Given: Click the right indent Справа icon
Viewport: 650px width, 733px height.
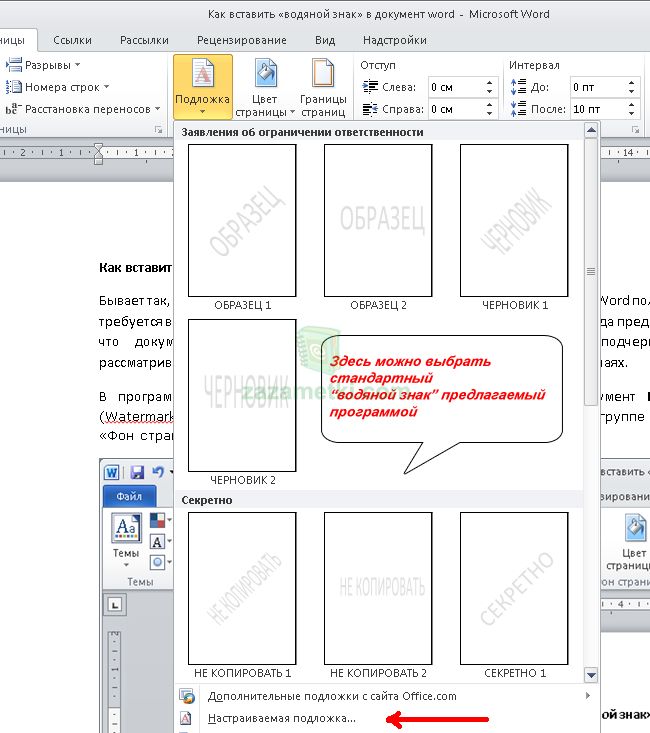Looking at the screenshot, I should pos(370,109).
